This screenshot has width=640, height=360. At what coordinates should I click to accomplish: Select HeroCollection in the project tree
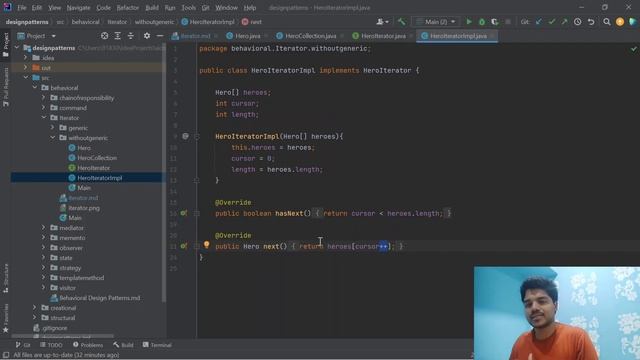pyautogui.click(x=97, y=158)
